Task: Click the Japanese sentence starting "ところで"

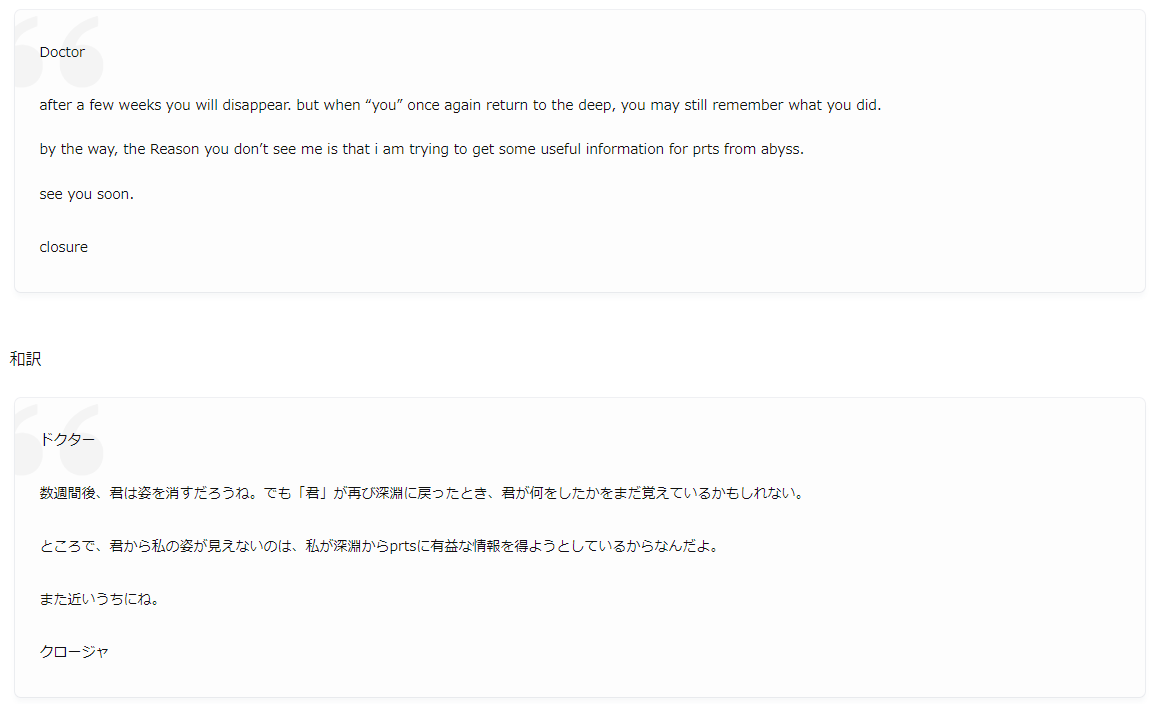Action: tap(379, 546)
